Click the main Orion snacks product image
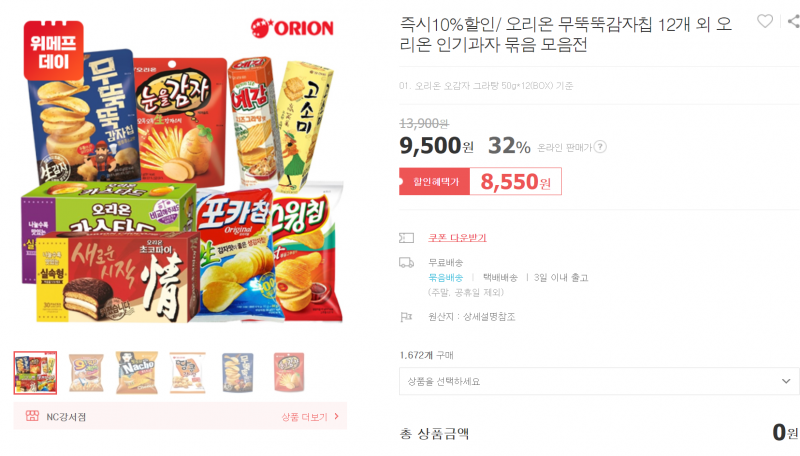The image size is (800, 456). point(180,171)
